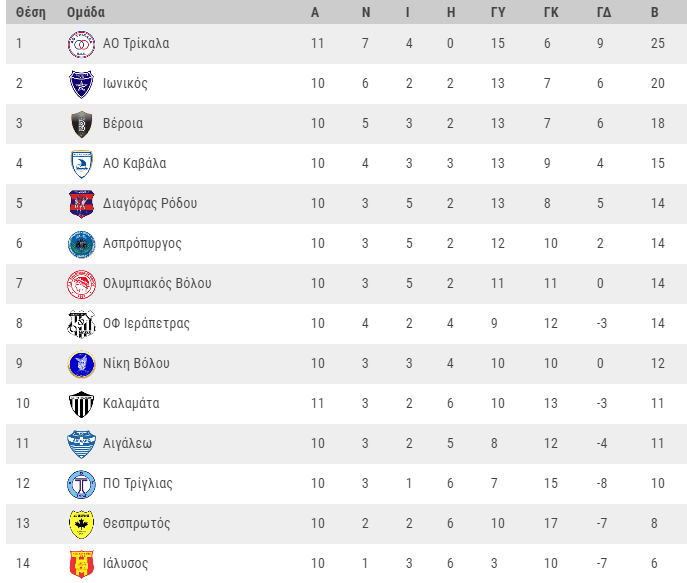Click the Αιγάλεω team crest
This screenshot has height=583, width=687.
click(x=81, y=444)
